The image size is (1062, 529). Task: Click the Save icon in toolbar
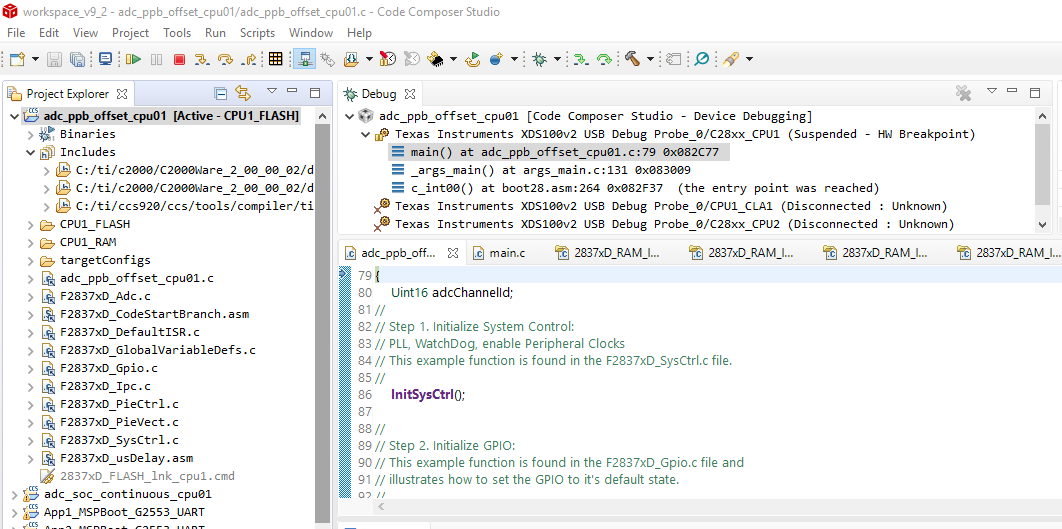(x=54, y=60)
